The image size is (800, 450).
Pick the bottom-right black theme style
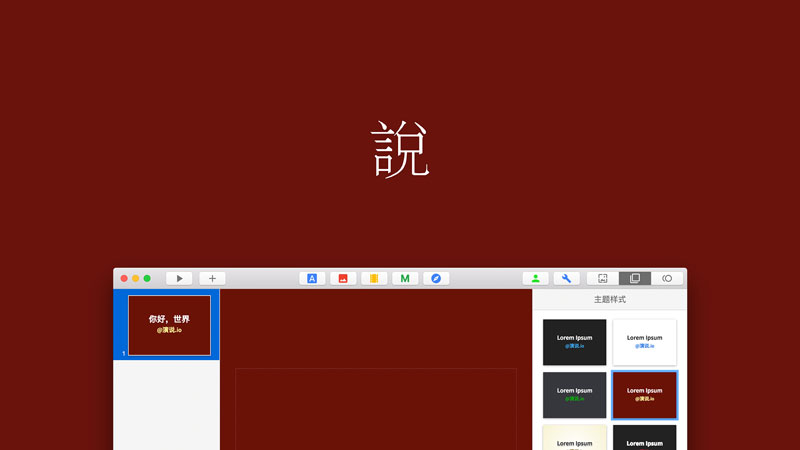[644, 438]
